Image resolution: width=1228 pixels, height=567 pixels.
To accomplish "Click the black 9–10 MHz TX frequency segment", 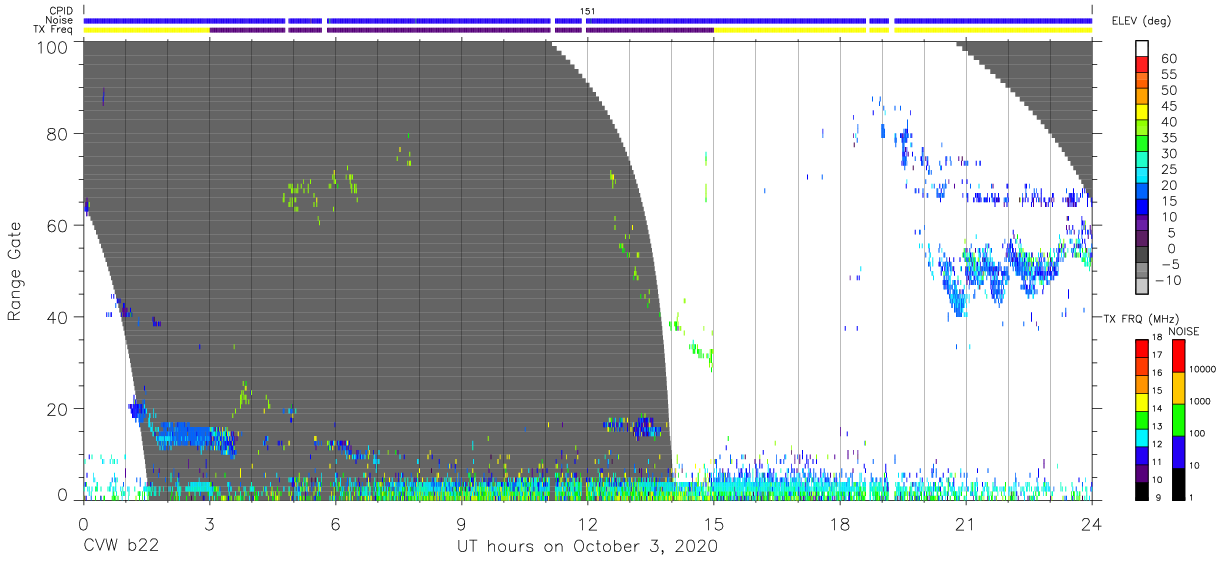I will click(x=1143, y=490).
